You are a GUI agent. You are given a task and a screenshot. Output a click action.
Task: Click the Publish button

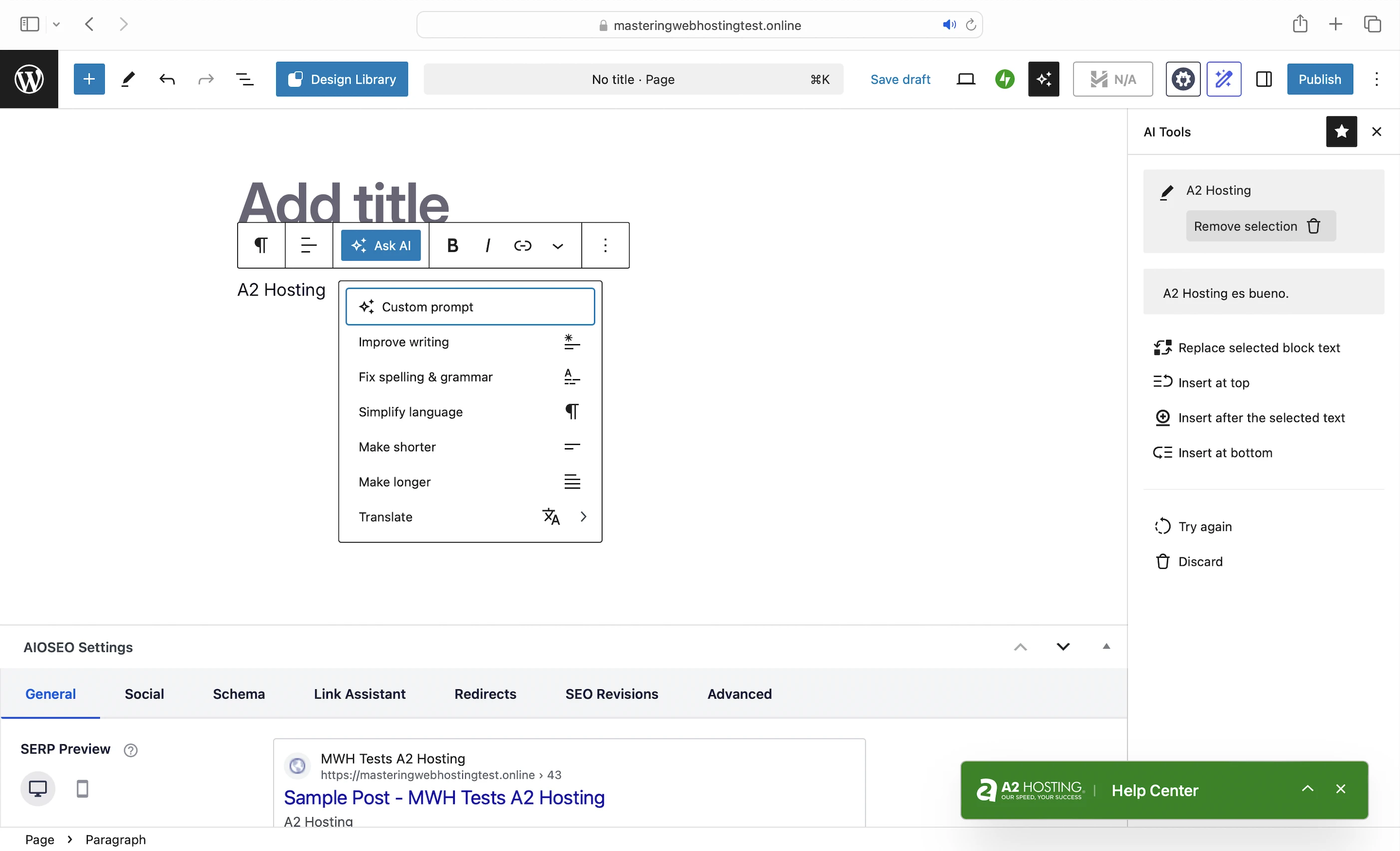pyautogui.click(x=1319, y=79)
